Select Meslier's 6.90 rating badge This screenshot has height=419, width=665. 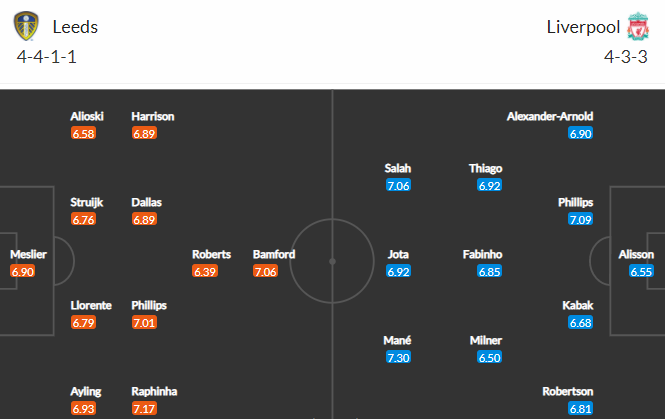pyautogui.click(x=22, y=271)
